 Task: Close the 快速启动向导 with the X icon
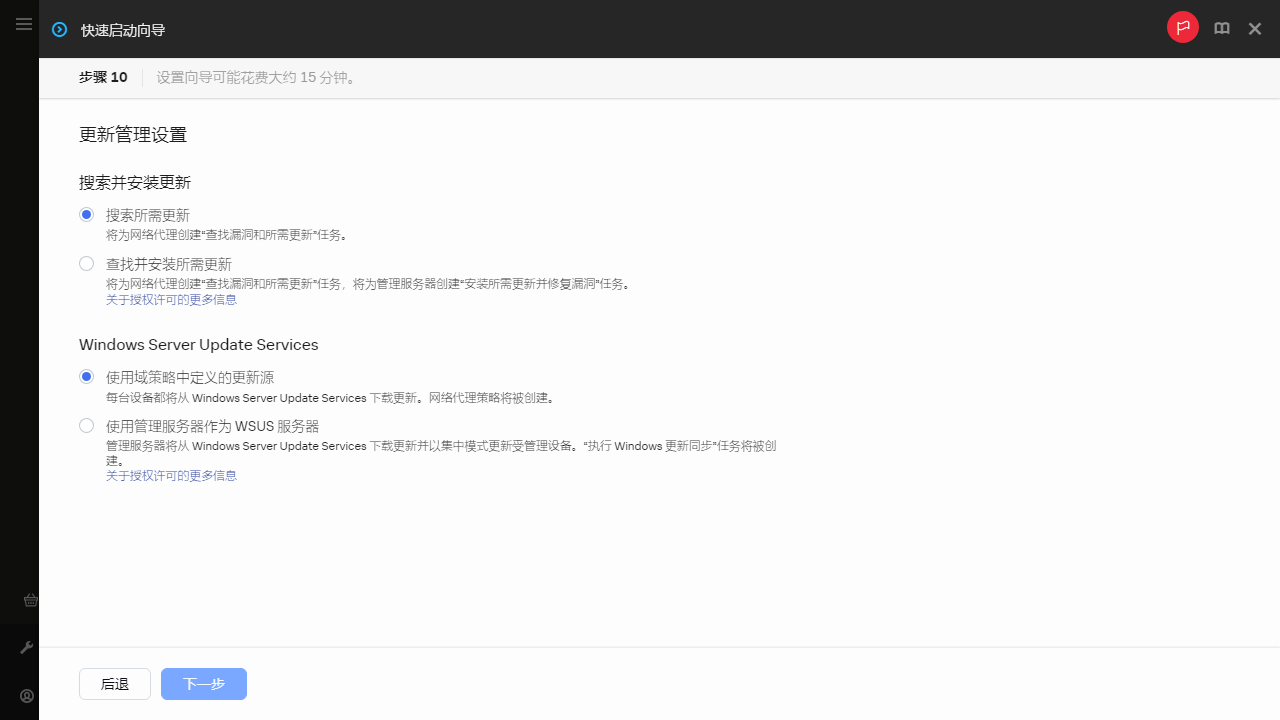1255,29
